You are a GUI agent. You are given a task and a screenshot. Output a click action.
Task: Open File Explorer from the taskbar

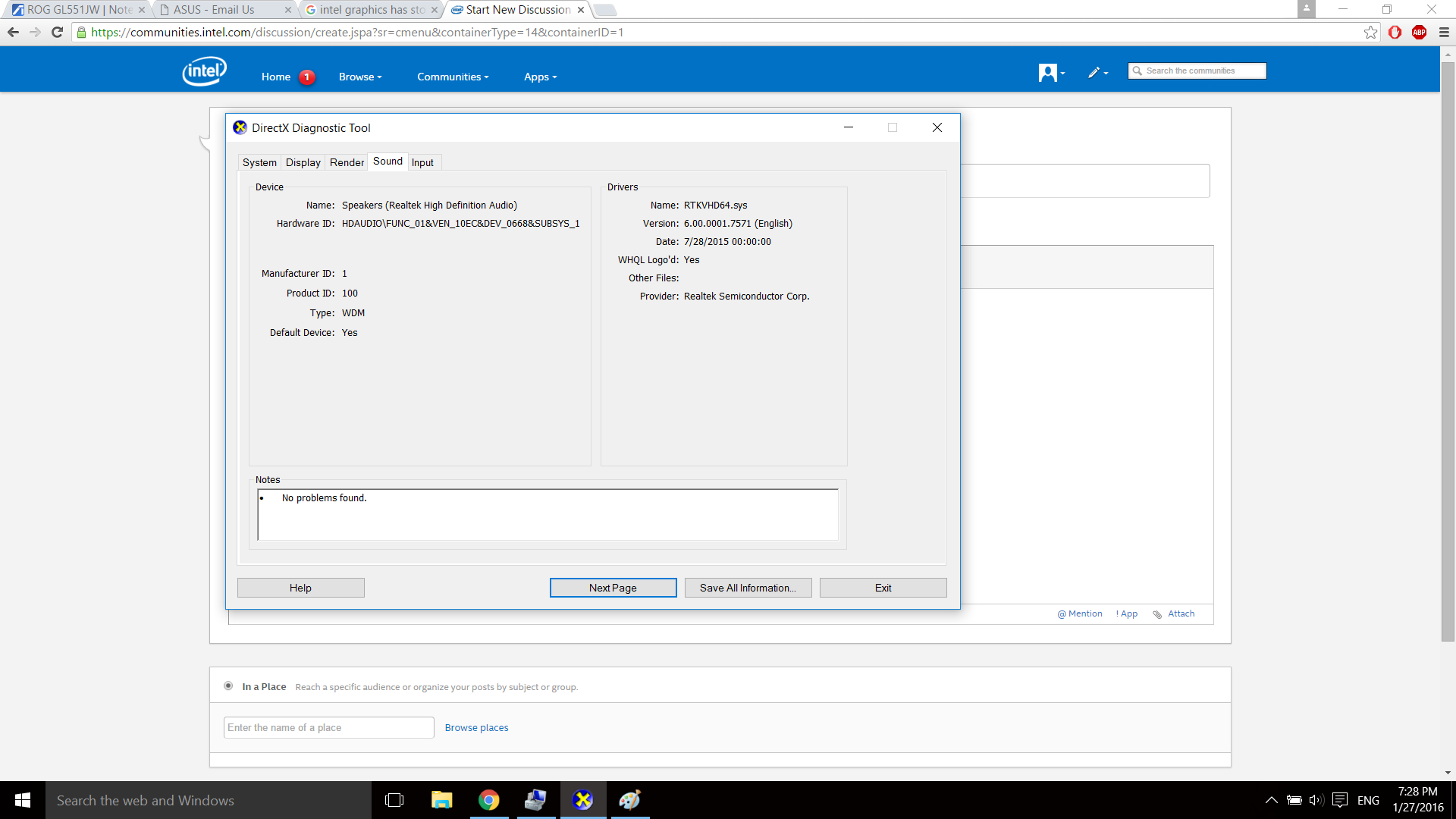click(x=441, y=800)
